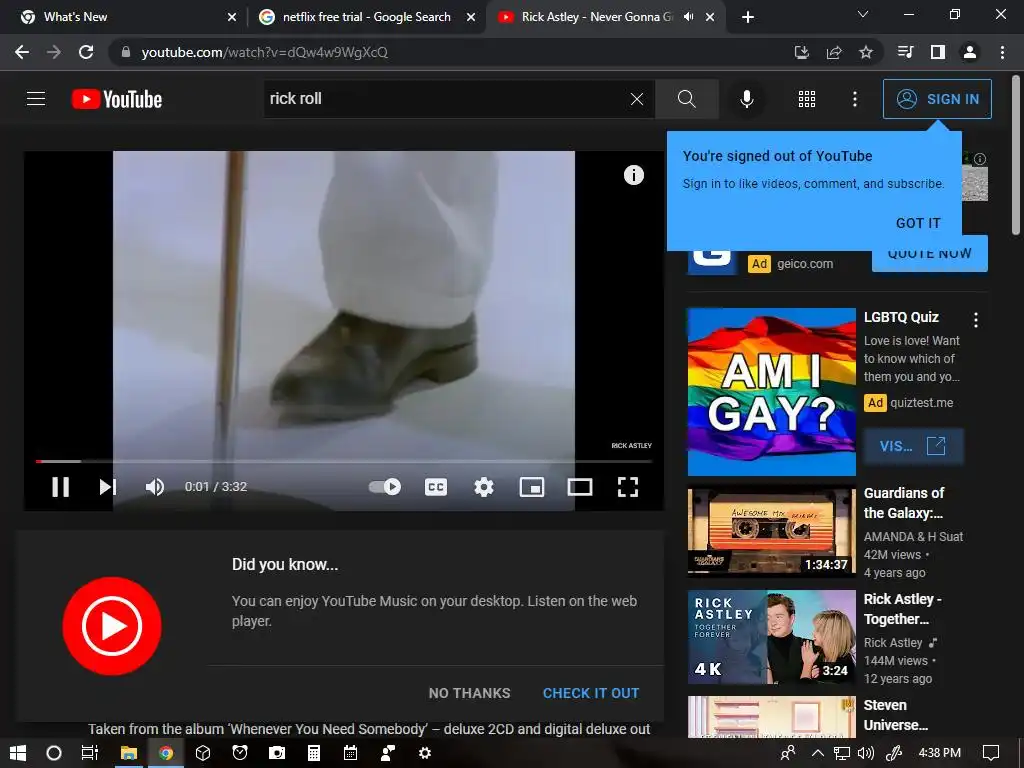The width and height of the screenshot is (1024, 768).
Task: Toggle the autoplay switch
Action: 385,487
